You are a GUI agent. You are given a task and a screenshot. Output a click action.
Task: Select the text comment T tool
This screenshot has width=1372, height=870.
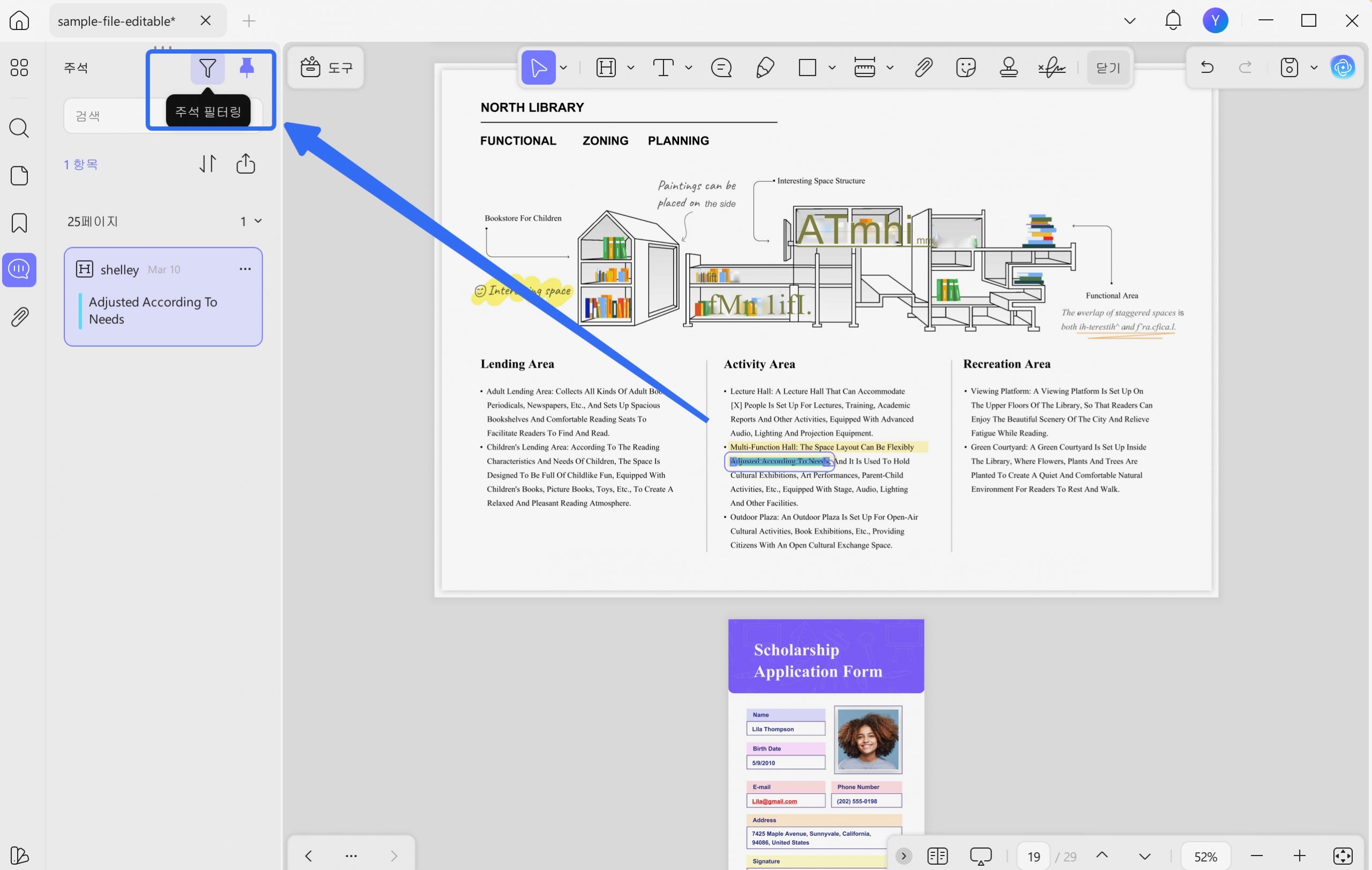tap(663, 68)
